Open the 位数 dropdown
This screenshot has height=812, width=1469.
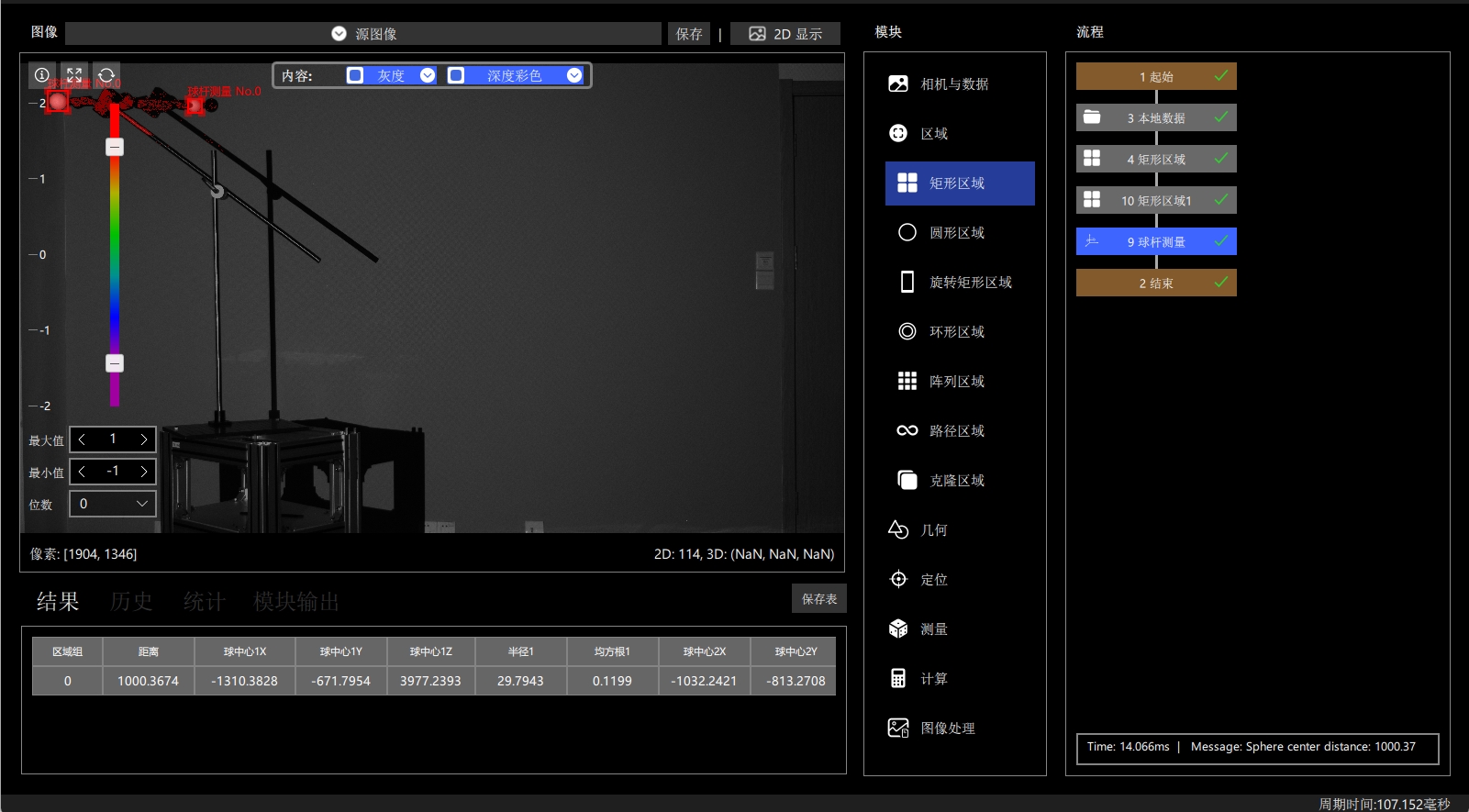point(113,504)
